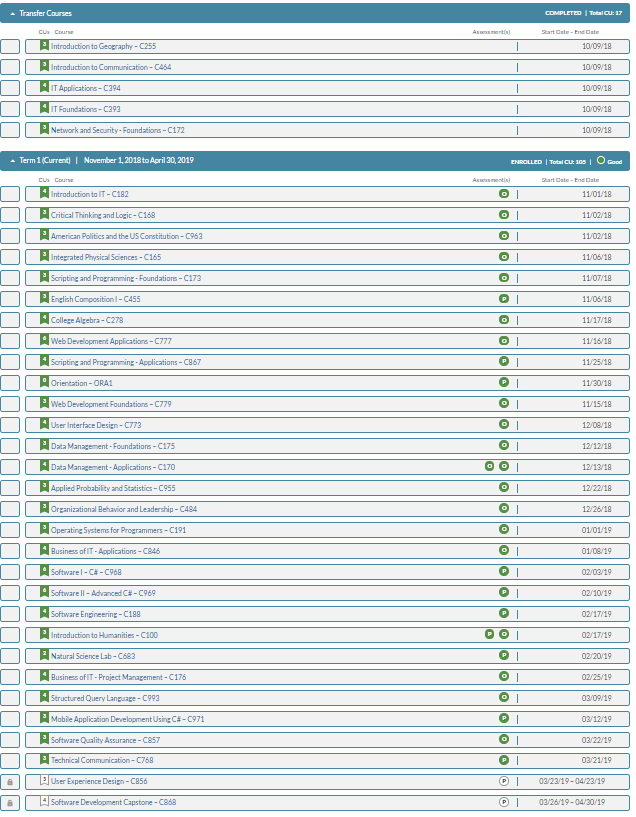The height and width of the screenshot is (817, 636).
Task: Click the green CU bookmark for Software Engineering
Action: point(43,612)
